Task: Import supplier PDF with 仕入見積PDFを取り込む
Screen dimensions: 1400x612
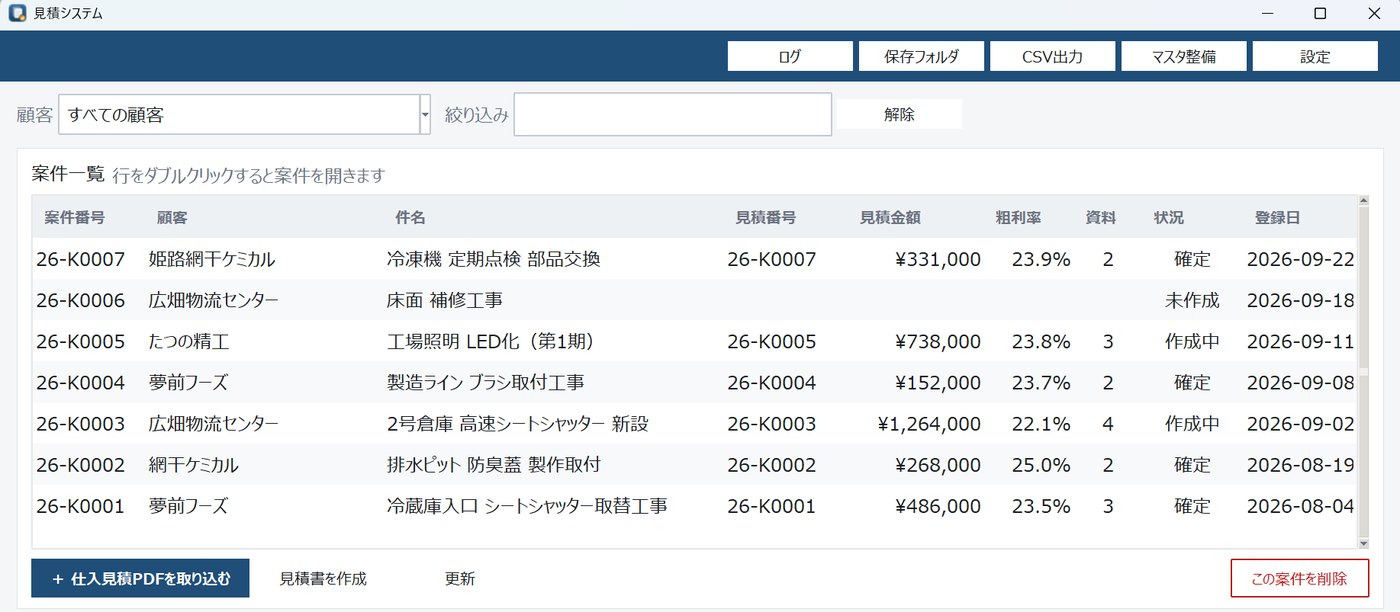Action: point(140,578)
